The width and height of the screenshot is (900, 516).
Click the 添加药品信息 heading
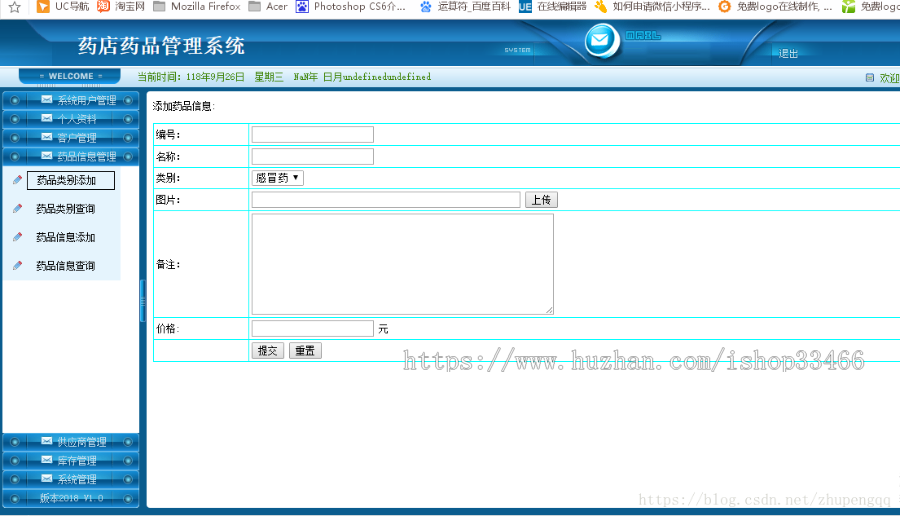click(183, 106)
